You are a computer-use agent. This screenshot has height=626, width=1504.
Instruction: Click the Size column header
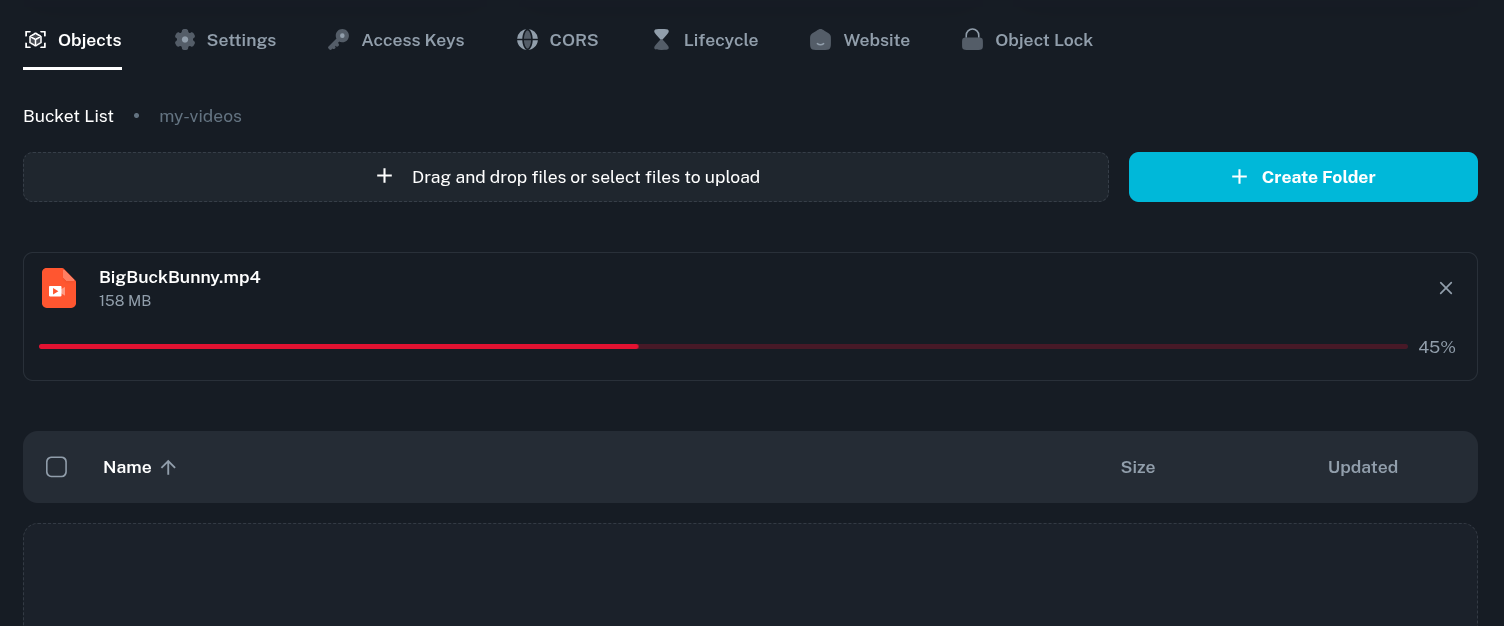pyautogui.click(x=1137, y=467)
